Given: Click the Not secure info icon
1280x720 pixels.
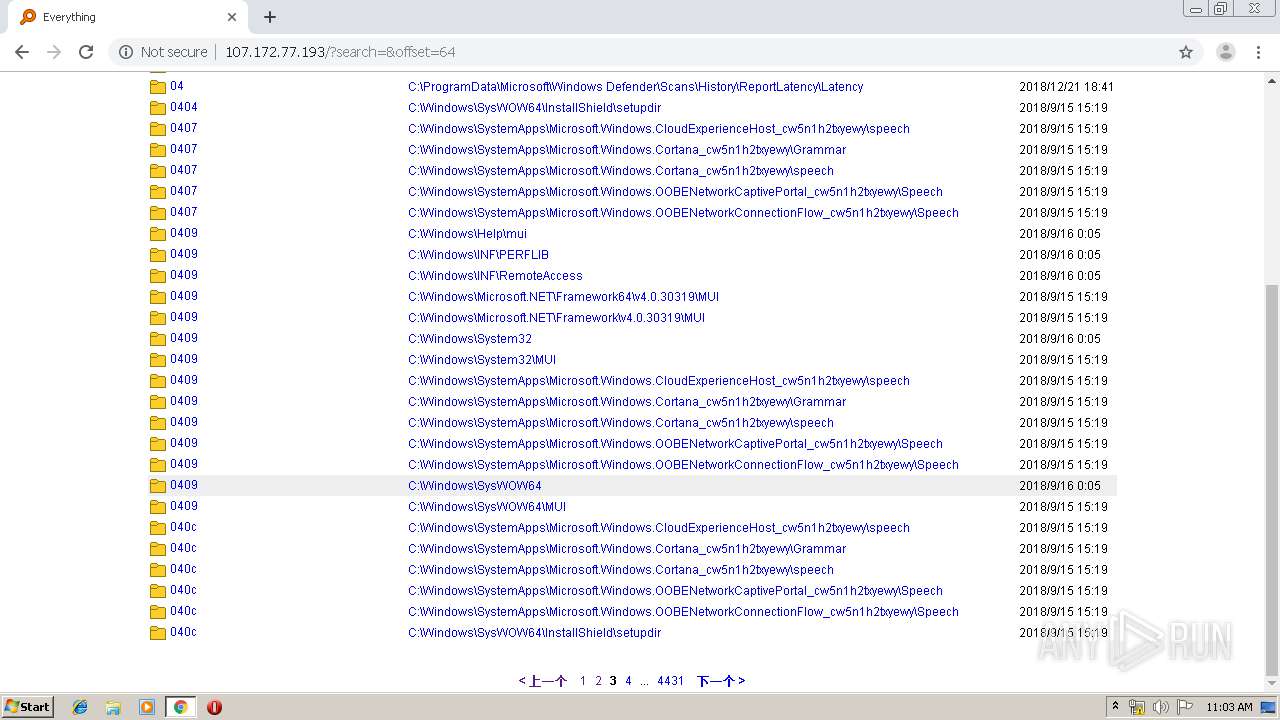Looking at the screenshot, I should pos(126,52).
